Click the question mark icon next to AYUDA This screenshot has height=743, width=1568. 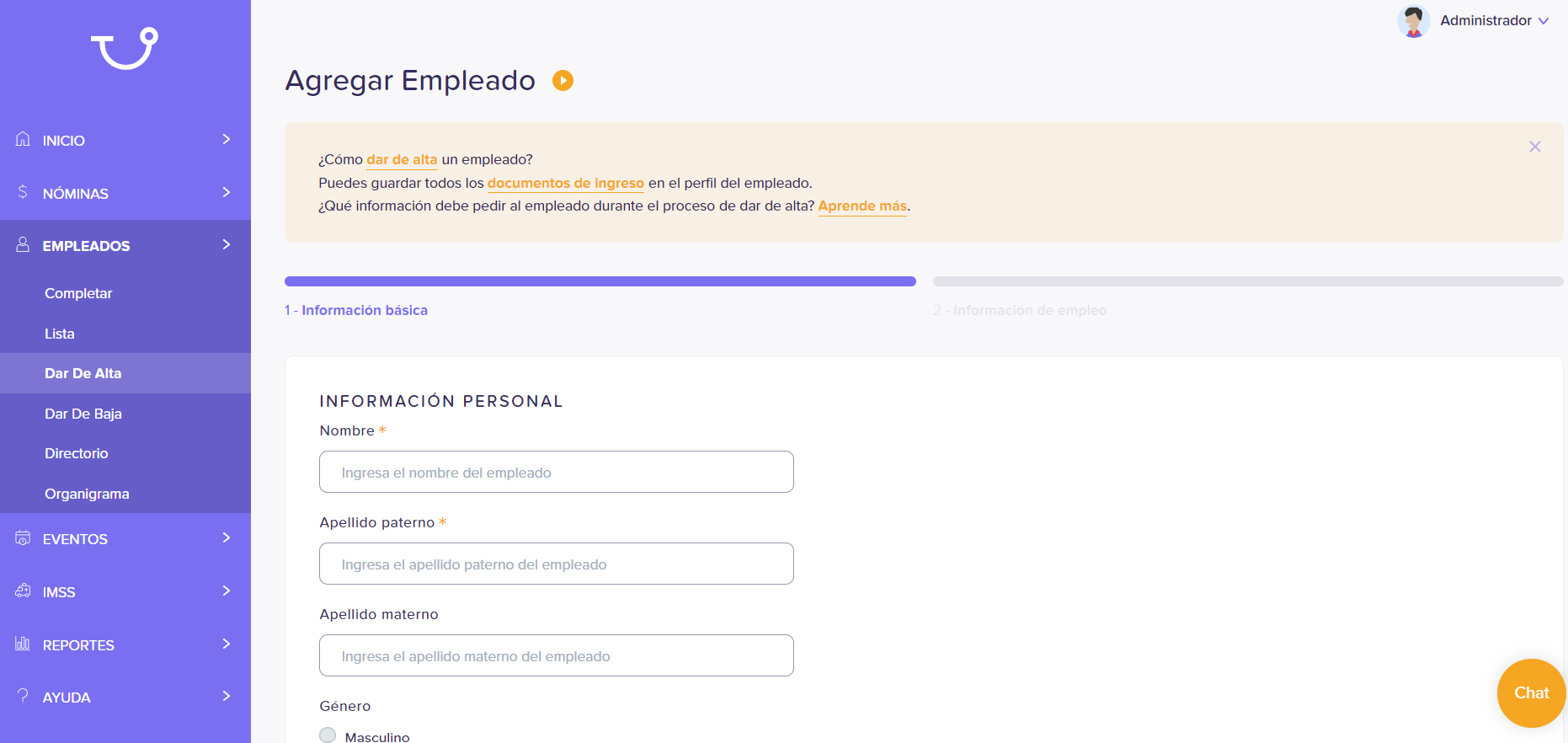pos(23,696)
